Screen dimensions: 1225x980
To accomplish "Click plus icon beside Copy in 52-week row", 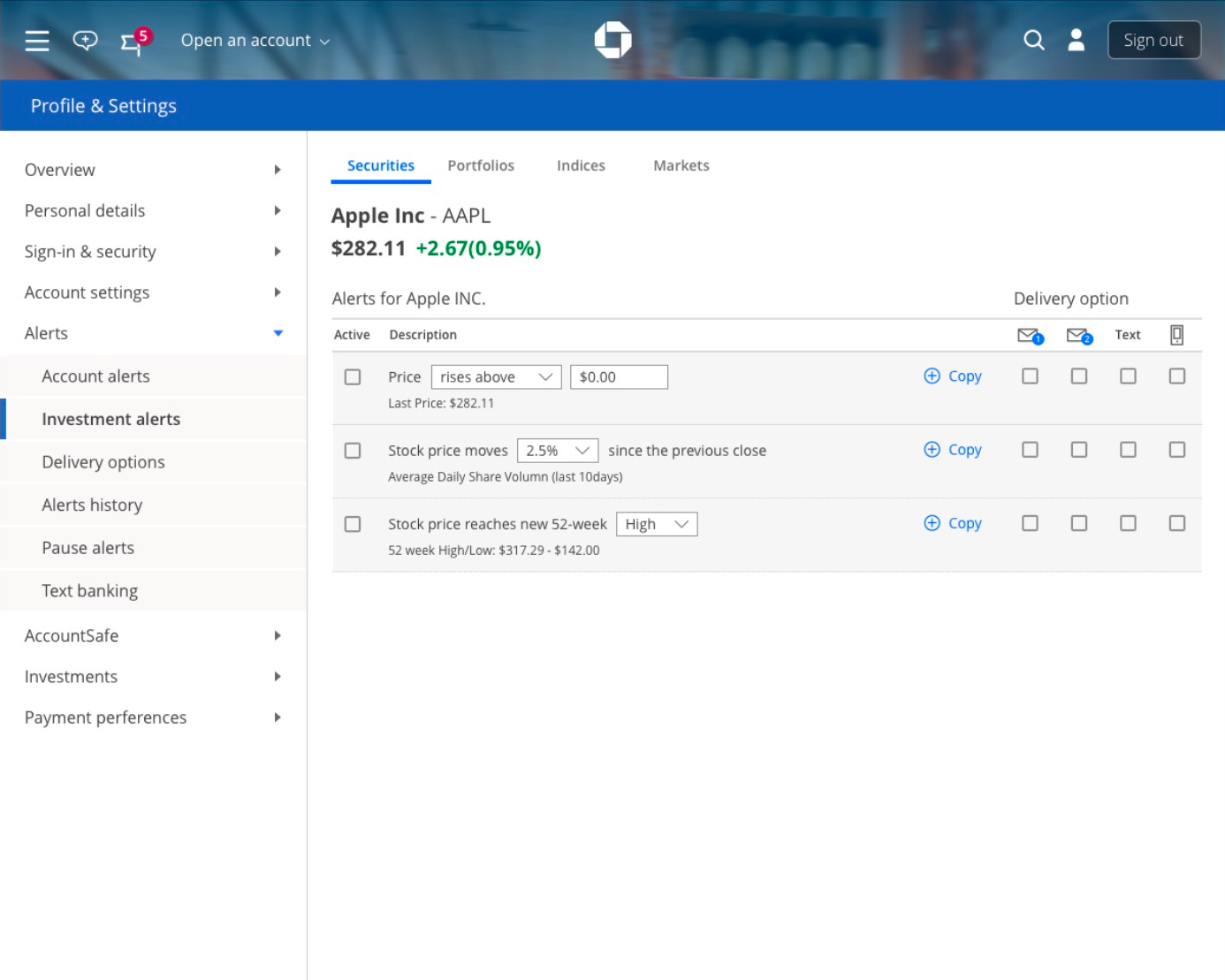I will (932, 522).
